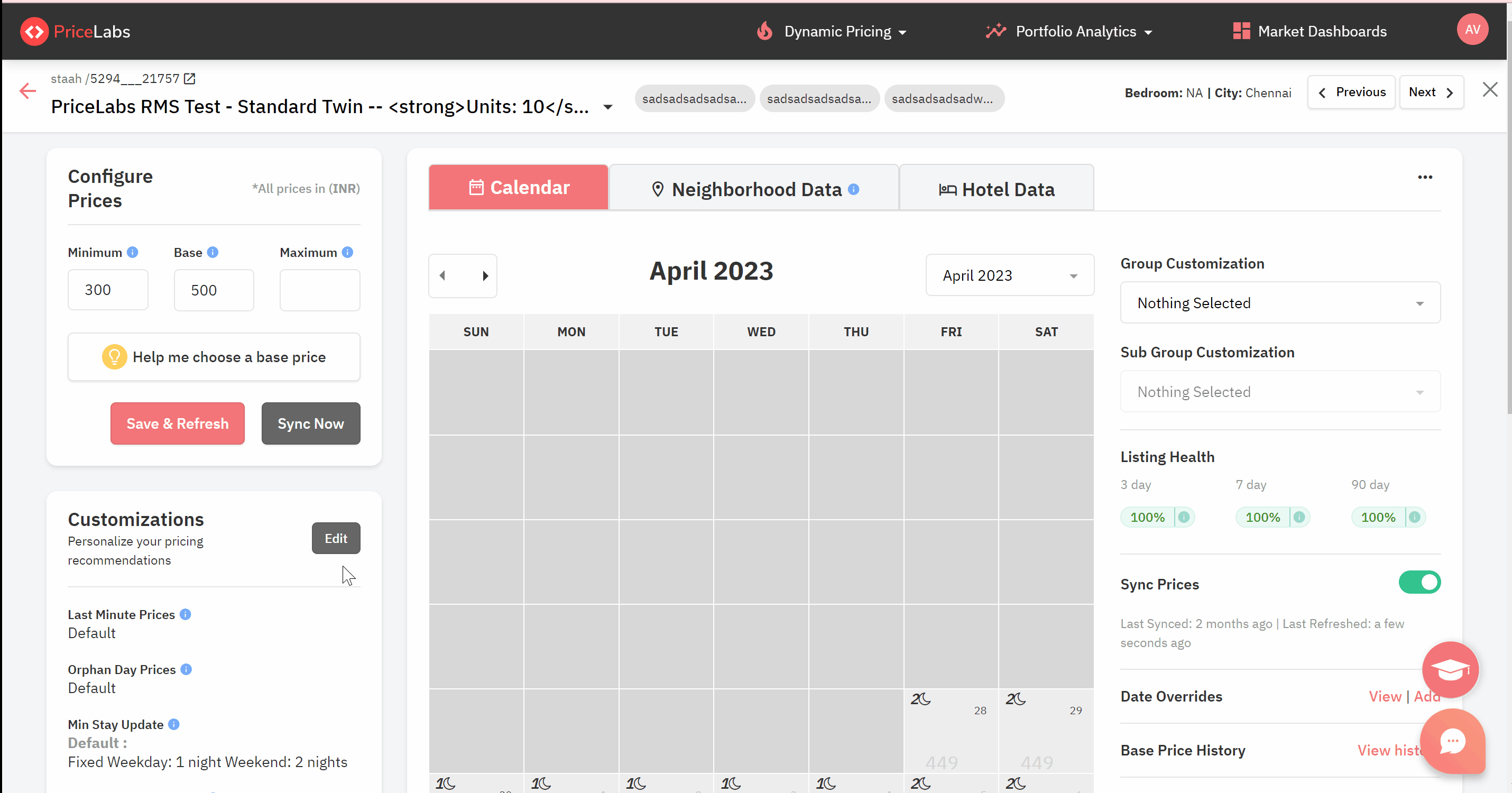Open the April 2023 month dropdown
The image size is (1512, 793).
click(1010, 275)
